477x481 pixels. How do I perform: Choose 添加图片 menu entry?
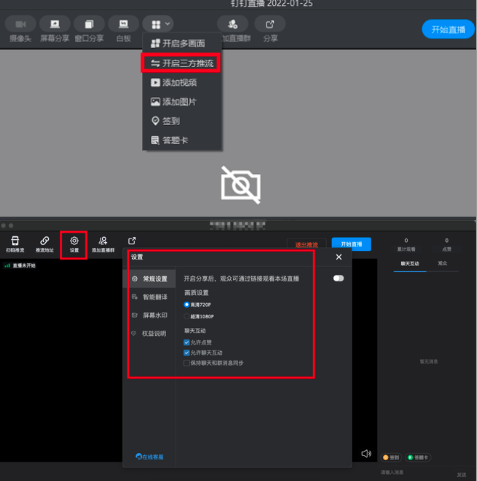coord(182,102)
